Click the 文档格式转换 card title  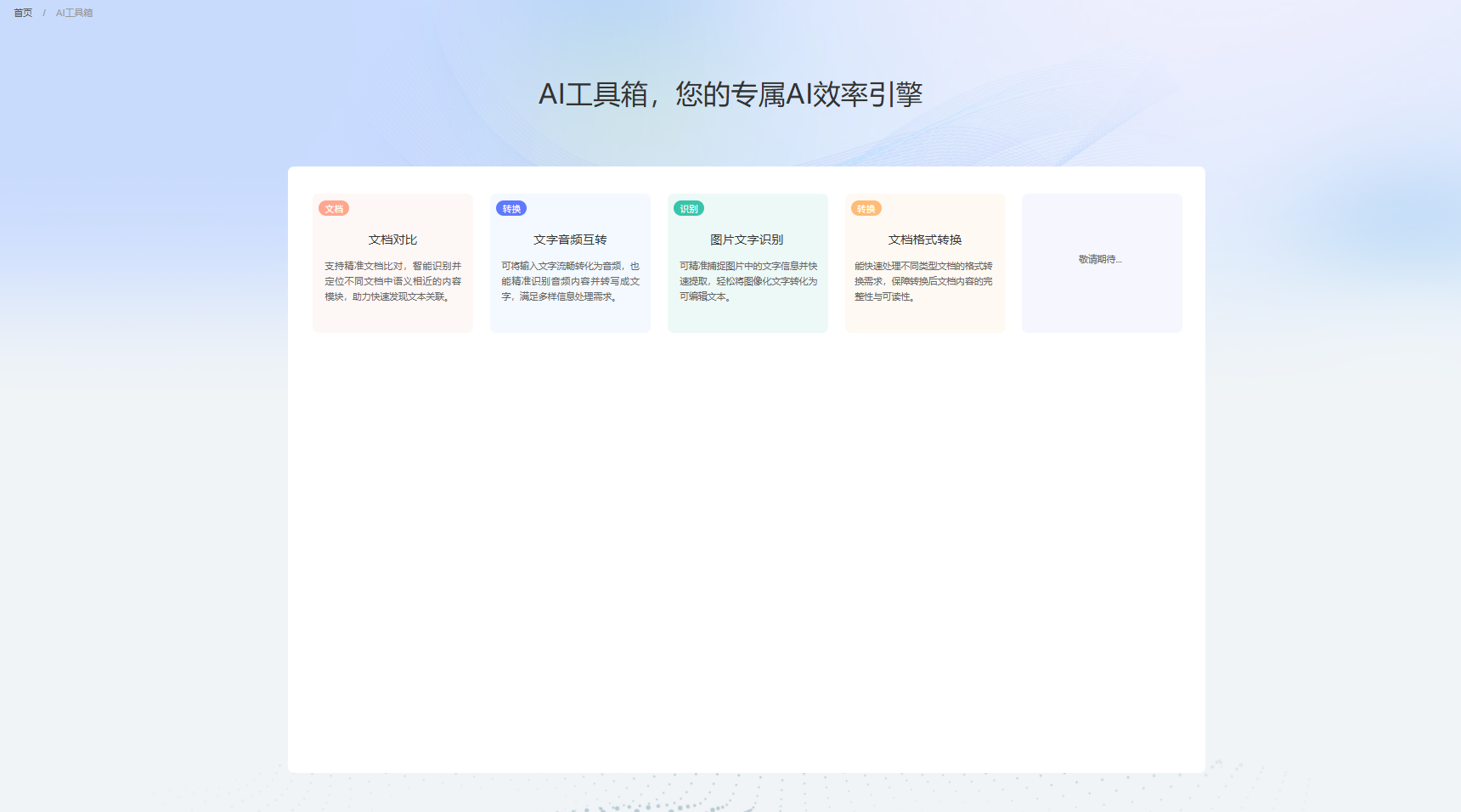pyautogui.click(x=925, y=240)
